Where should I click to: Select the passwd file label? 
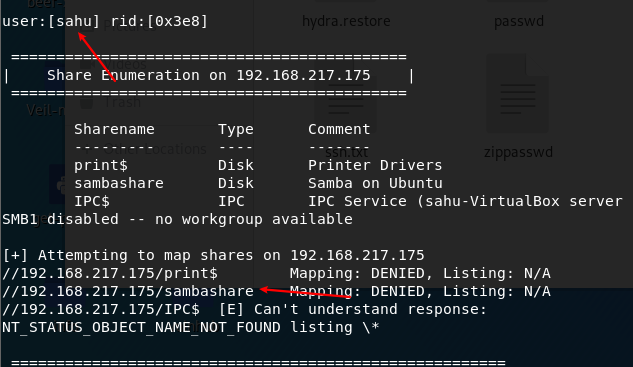coord(519,21)
